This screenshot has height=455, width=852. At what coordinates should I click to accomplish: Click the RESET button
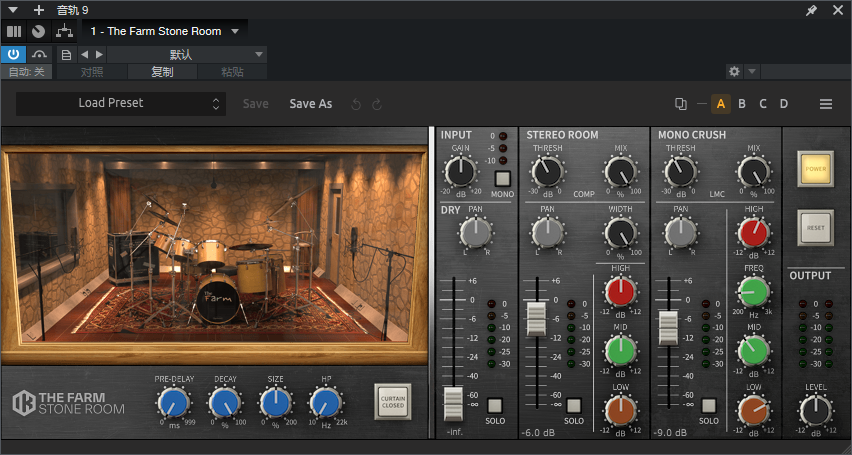point(815,228)
